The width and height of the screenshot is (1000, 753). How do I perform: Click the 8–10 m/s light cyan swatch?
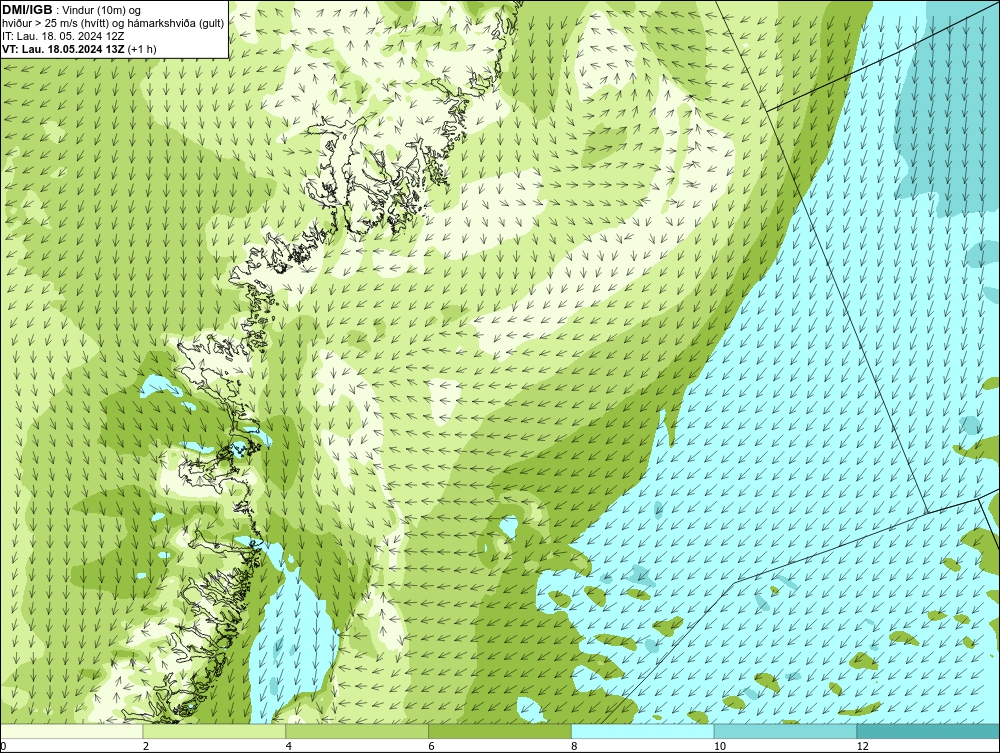coord(643,731)
